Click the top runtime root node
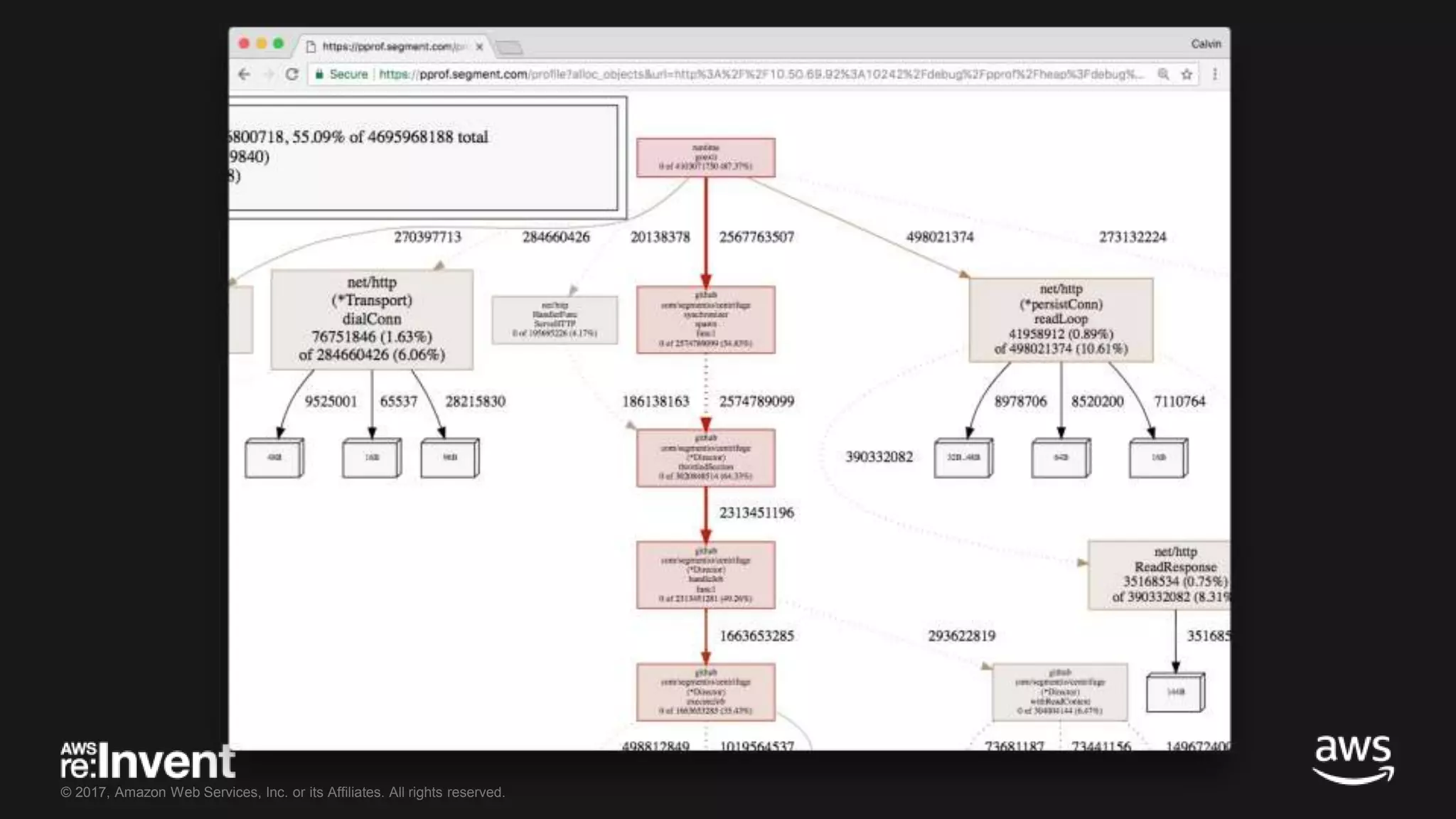 (x=705, y=157)
